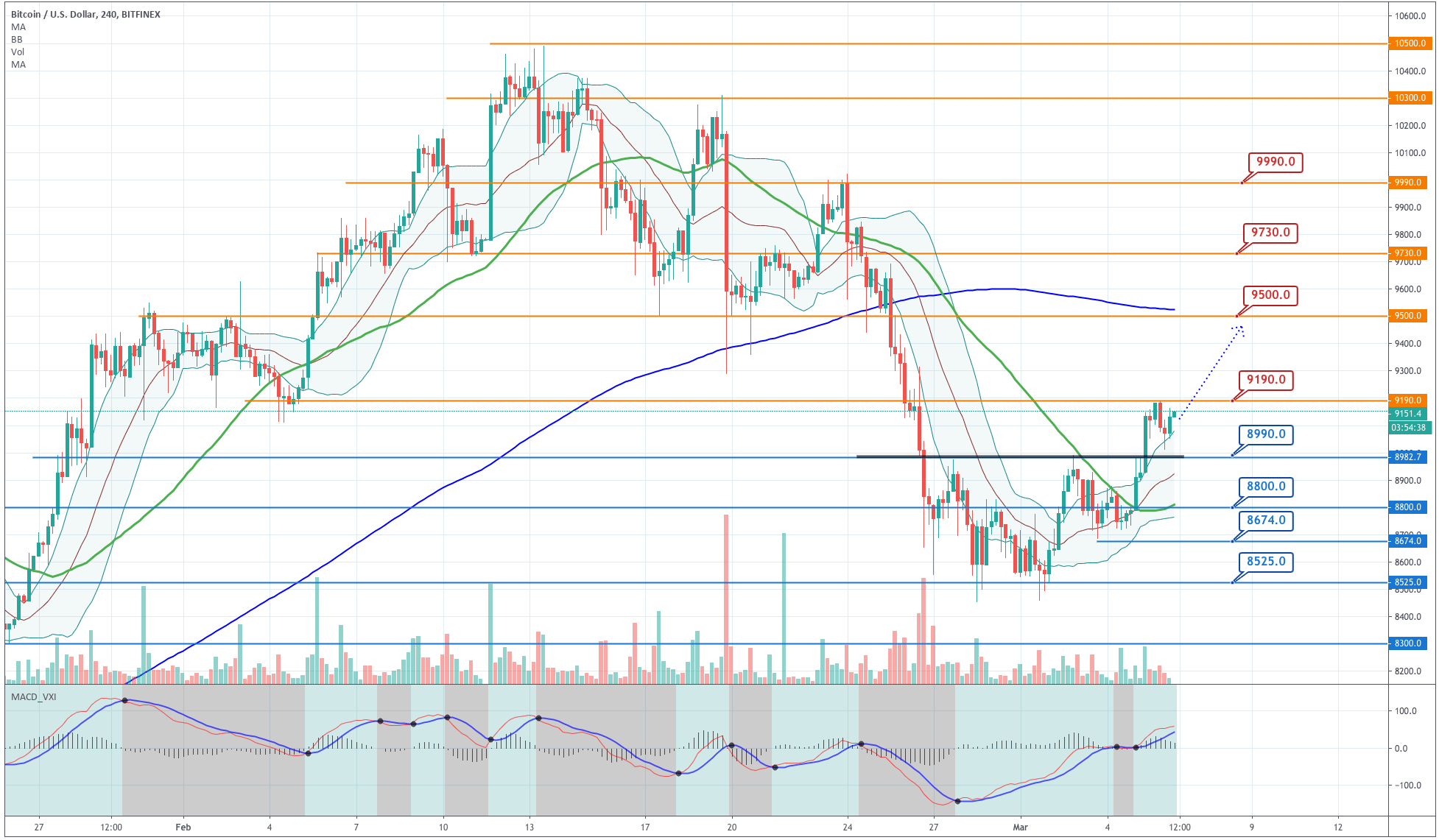Select the blue 8525.0 price axis label
Viewport: 1439px width, 840px height.
click(x=1407, y=582)
